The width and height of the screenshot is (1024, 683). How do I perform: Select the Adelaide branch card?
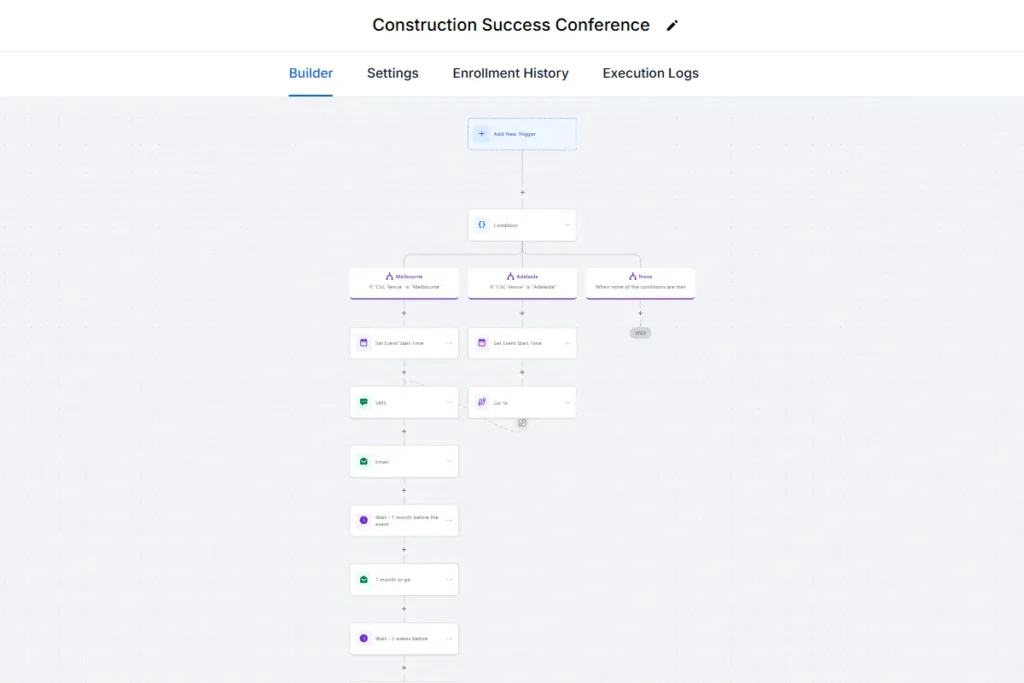(522, 282)
